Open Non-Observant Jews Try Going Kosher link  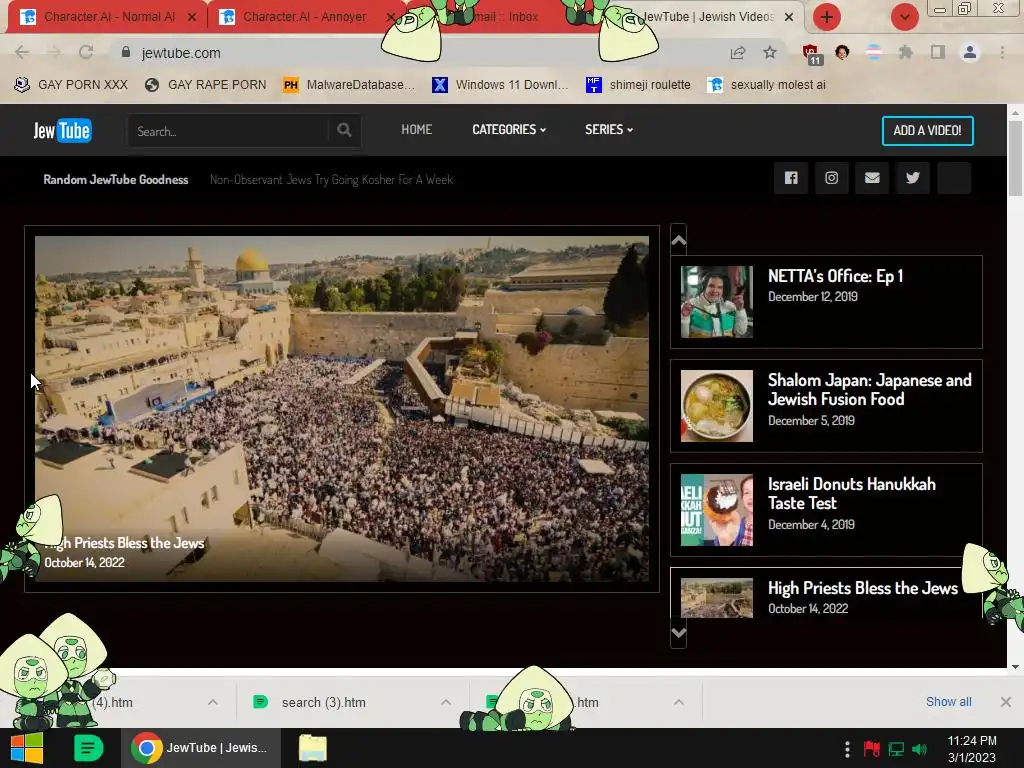(x=331, y=180)
